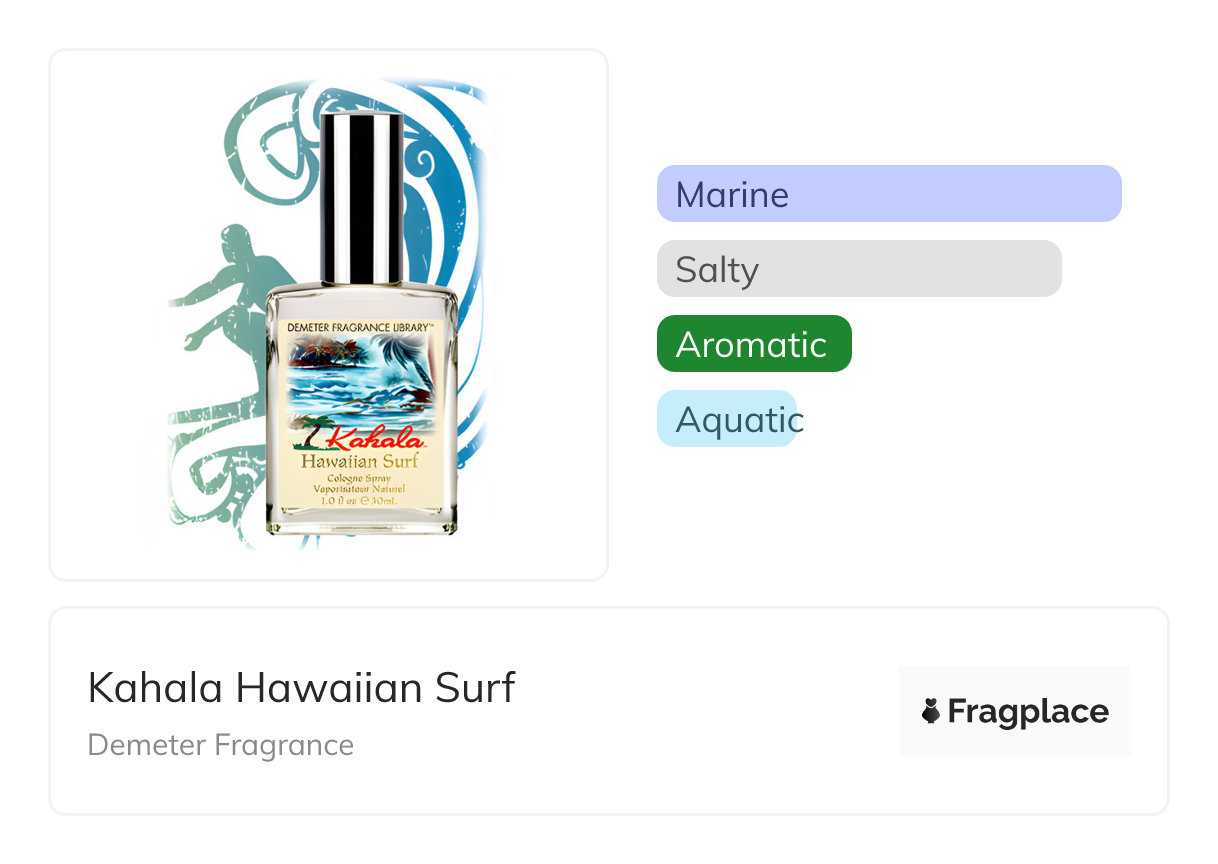
Task: Click the Kahala Hawaiian Surf title
Action: 301,688
